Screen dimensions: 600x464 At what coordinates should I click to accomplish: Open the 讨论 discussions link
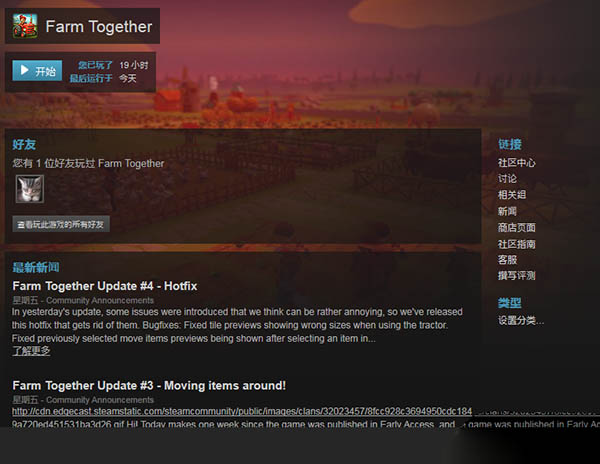pos(507,179)
